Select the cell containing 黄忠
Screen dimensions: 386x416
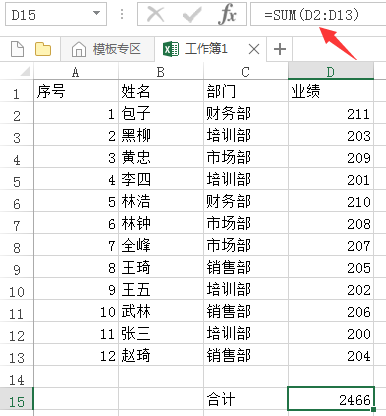(x=161, y=157)
